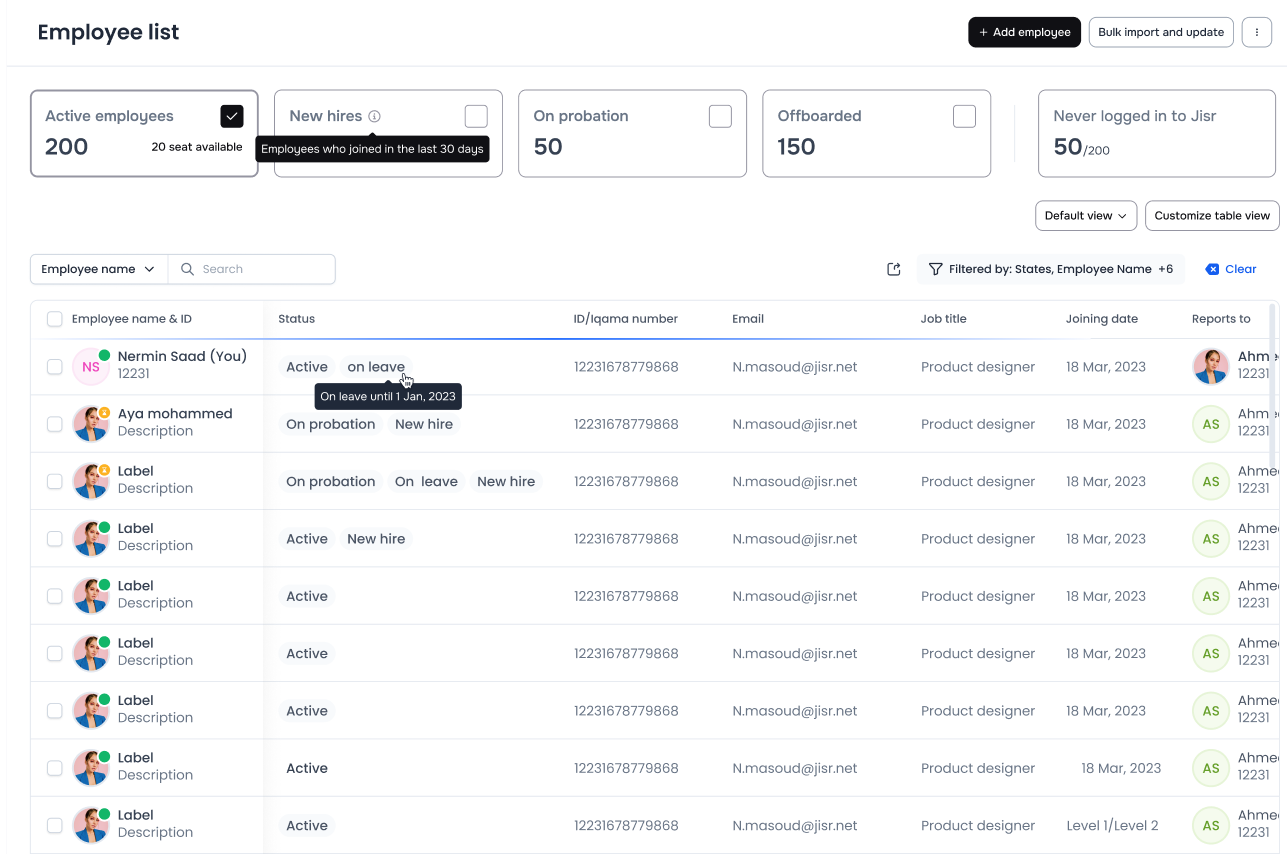The image size is (1287, 854).
Task: Click the Status column header
Action: [296, 319]
